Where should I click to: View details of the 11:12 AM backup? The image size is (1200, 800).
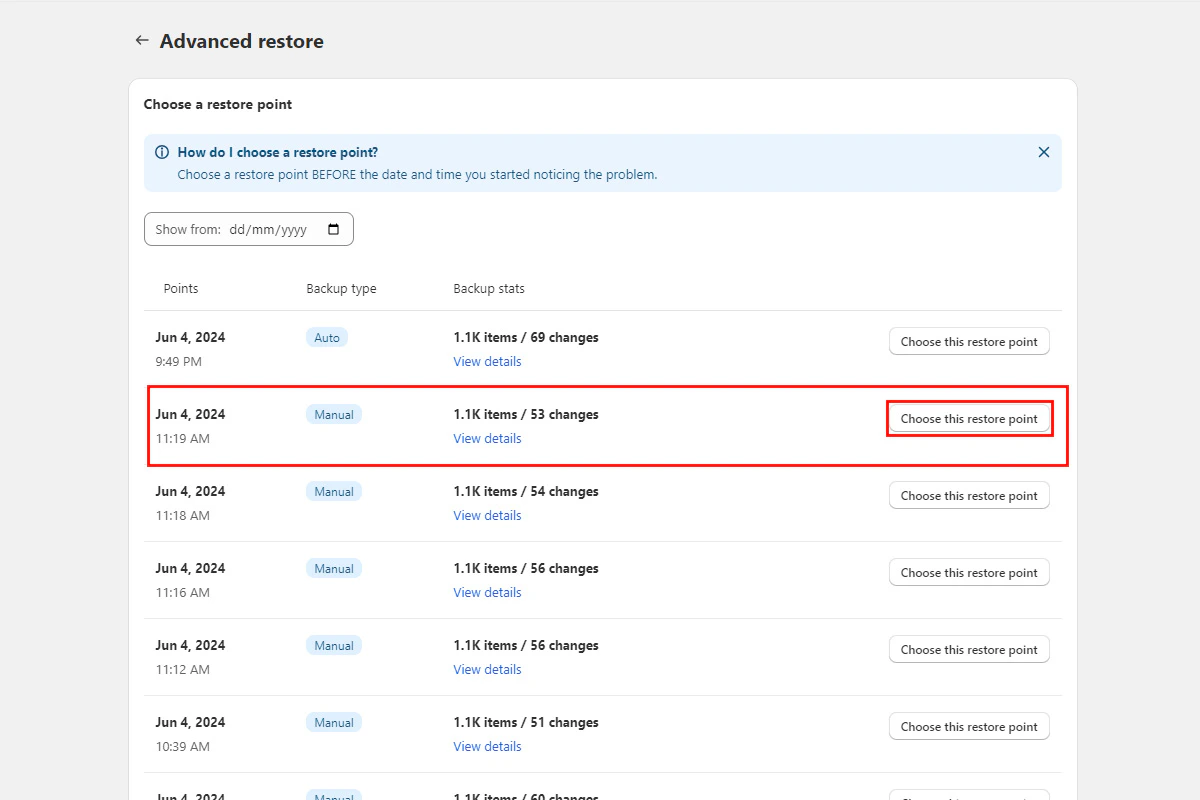487,669
